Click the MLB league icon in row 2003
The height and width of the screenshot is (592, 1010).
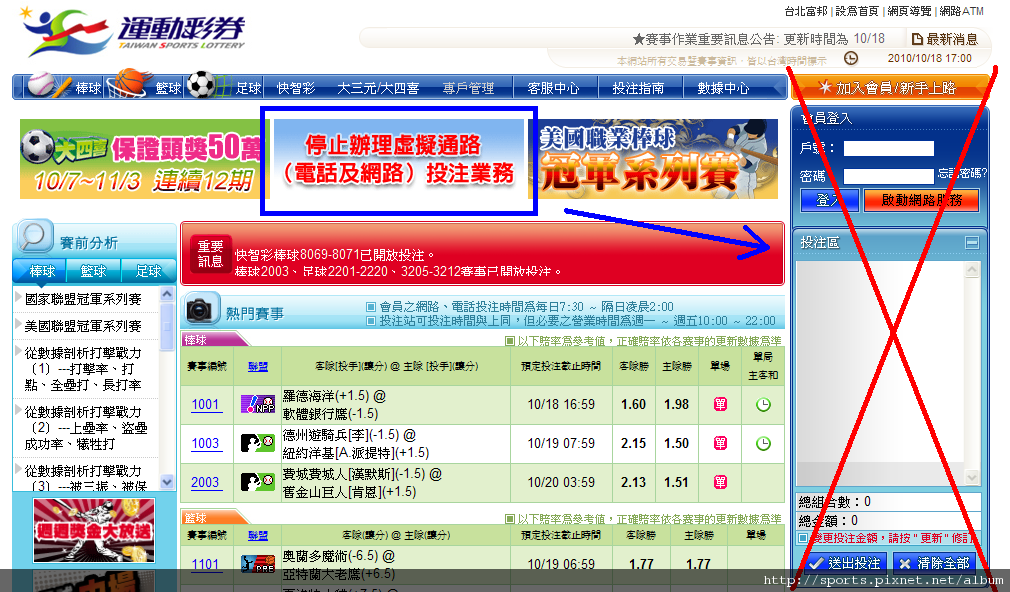tap(258, 482)
